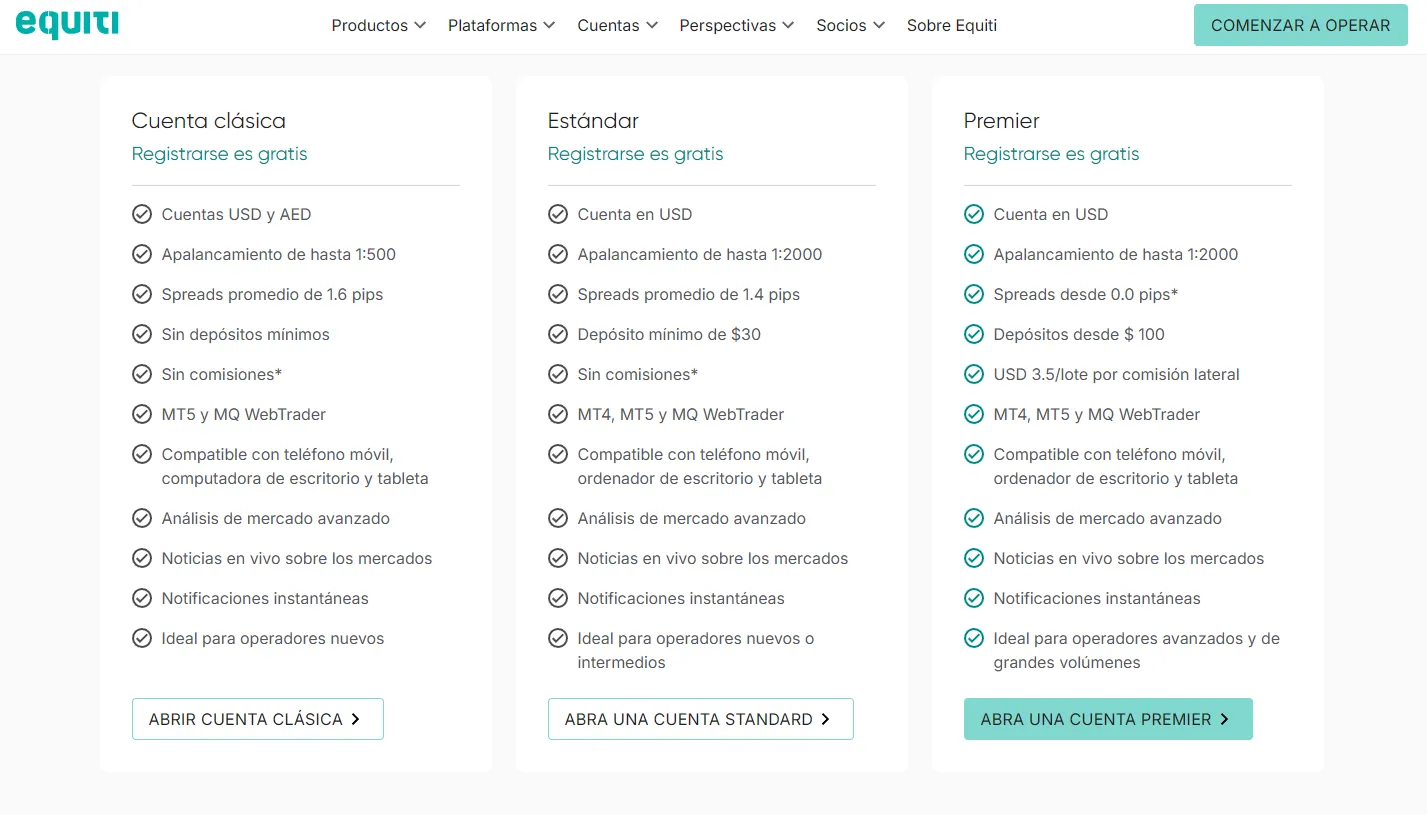This screenshot has width=1427, height=815.
Task: Click checkmark icon beside Sin depósitos mínimos
Action: click(142, 334)
